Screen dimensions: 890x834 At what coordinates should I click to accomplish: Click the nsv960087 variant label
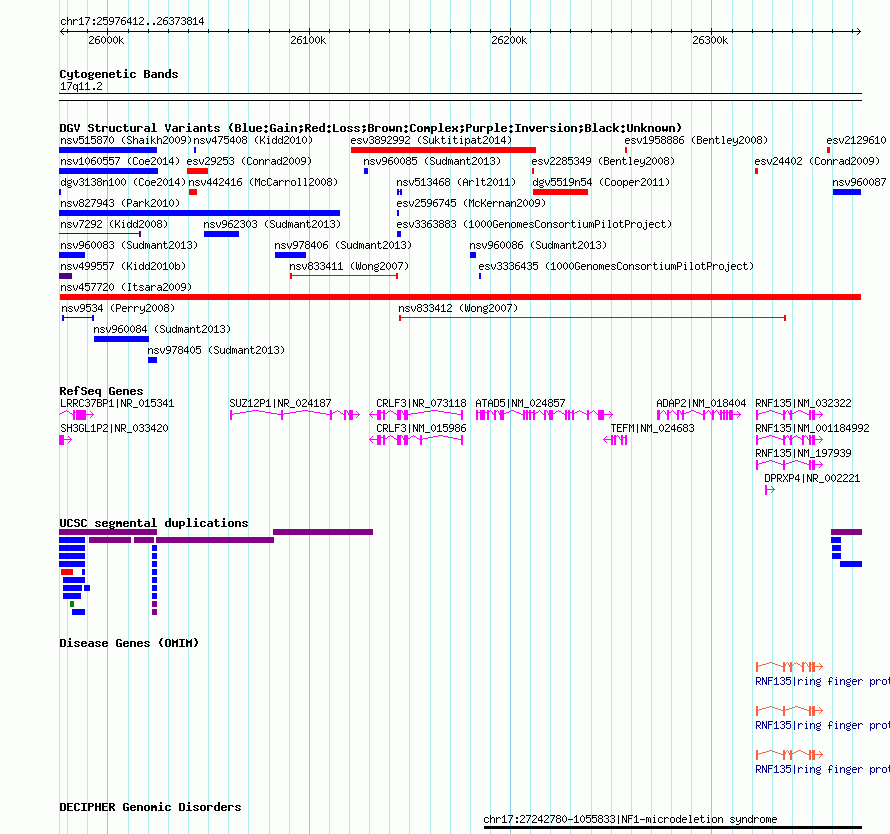click(859, 182)
